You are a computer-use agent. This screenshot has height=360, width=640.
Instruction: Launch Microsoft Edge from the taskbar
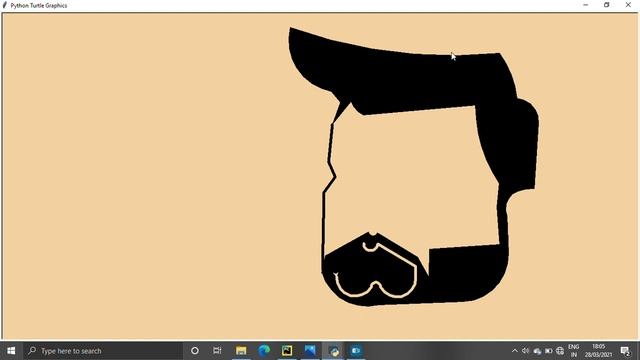click(264, 351)
